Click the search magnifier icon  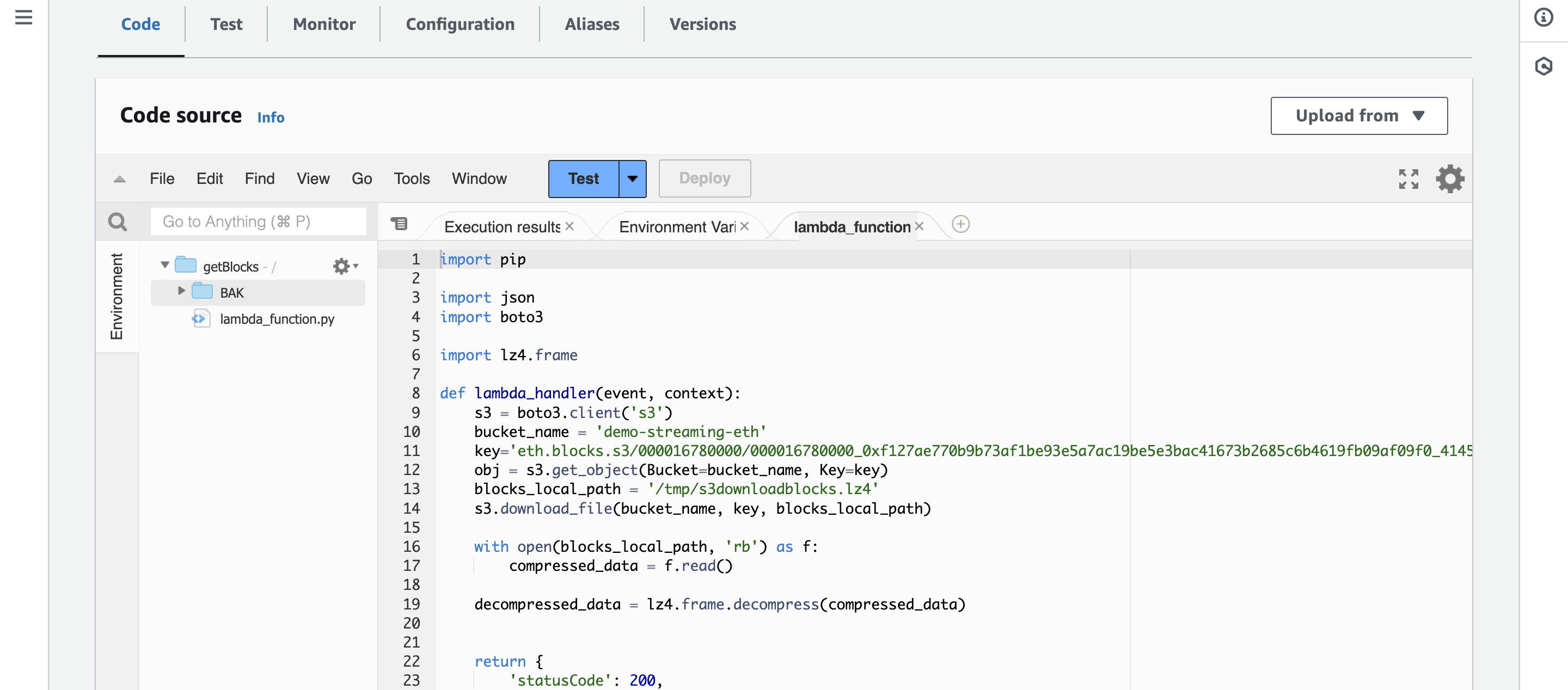point(118,221)
